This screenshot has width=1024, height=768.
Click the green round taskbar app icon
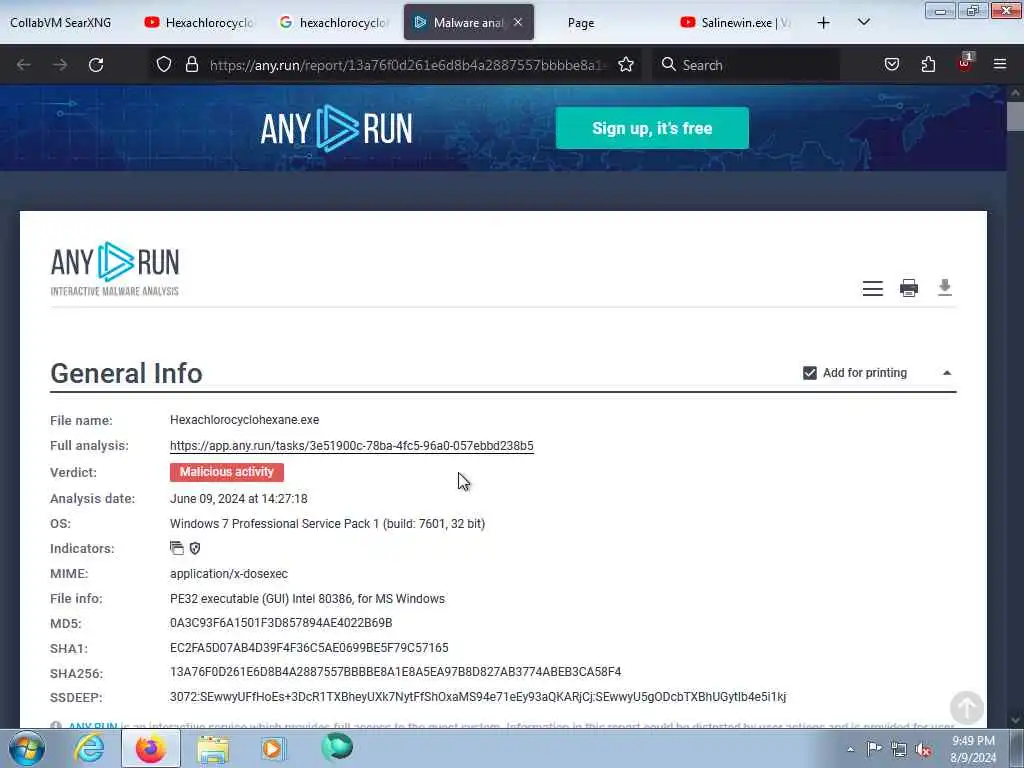337,747
